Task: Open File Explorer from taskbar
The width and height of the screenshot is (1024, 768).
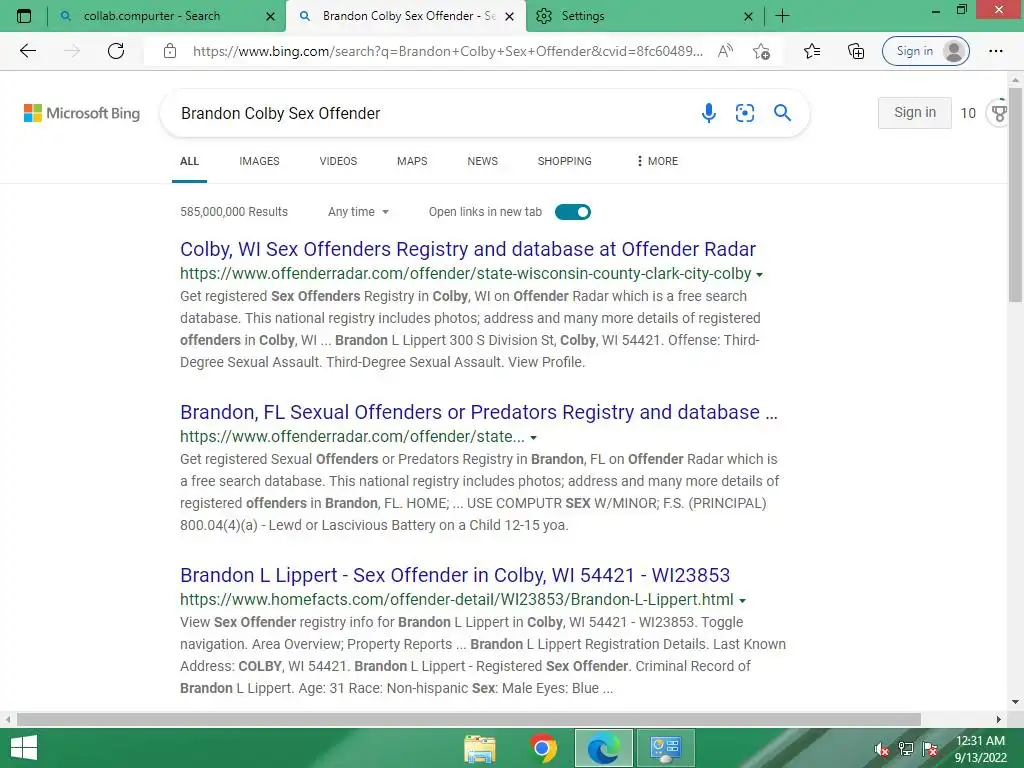Action: [x=480, y=748]
